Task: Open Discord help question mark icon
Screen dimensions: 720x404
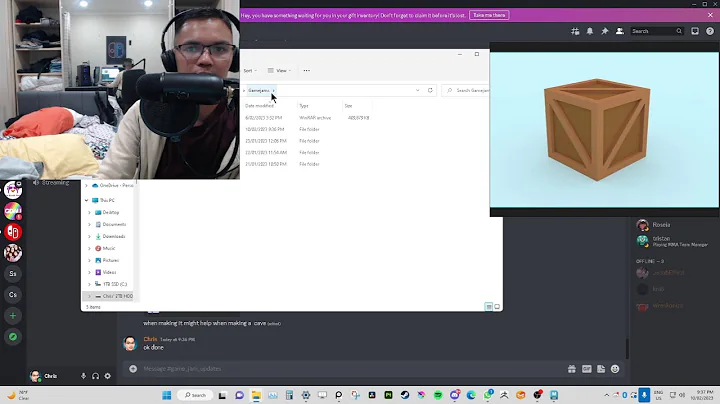Action: coord(710,31)
